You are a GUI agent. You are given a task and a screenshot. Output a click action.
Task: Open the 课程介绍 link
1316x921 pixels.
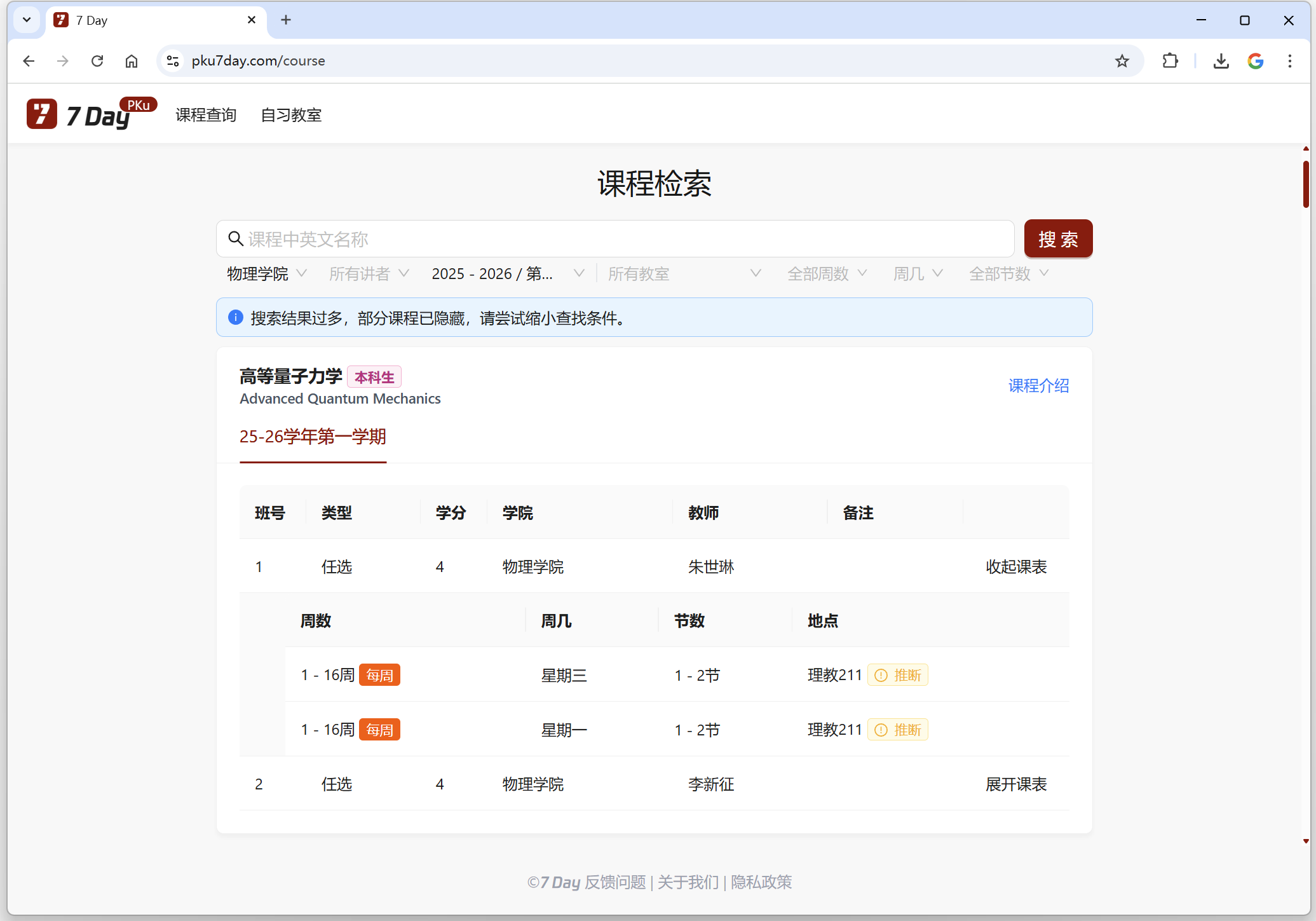coord(1038,386)
